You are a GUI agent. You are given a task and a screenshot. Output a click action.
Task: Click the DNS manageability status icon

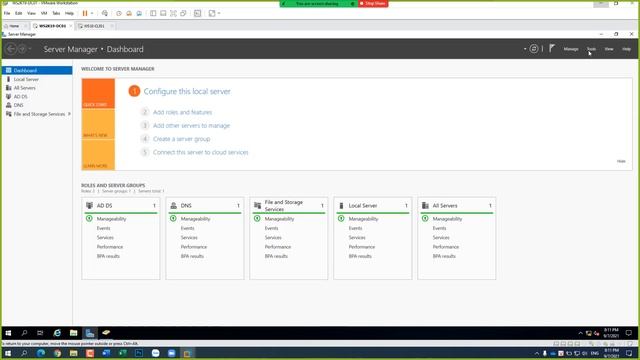coord(173,219)
